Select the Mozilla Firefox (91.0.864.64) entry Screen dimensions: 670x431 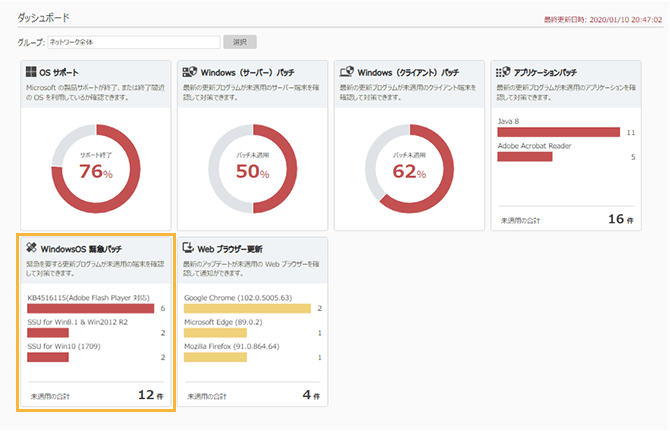(216, 356)
